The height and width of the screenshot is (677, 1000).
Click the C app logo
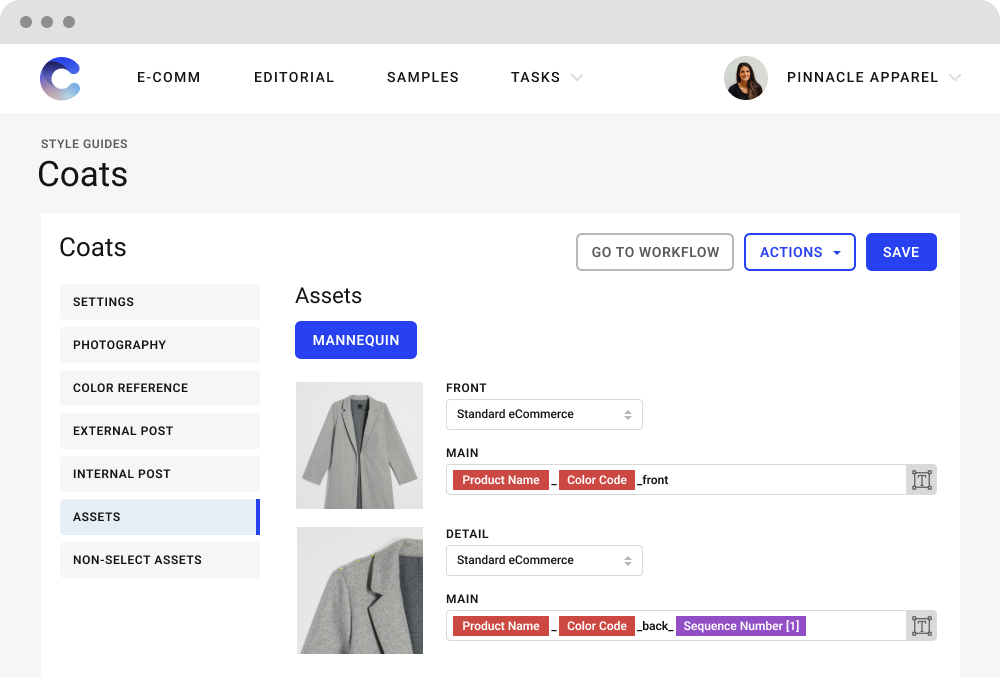point(60,78)
